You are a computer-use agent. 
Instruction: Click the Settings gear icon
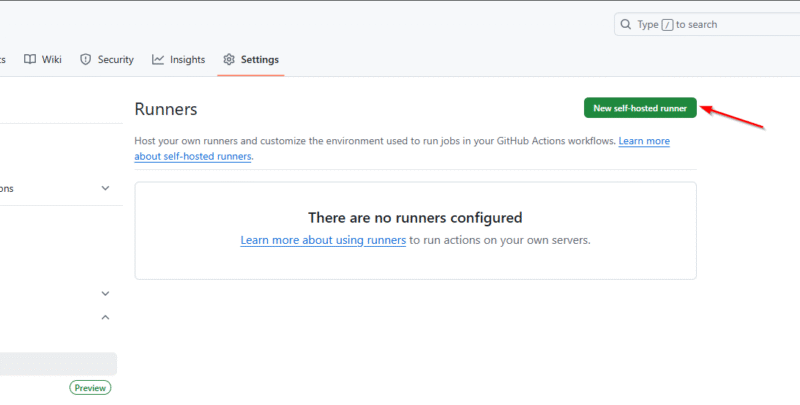pos(229,60)
